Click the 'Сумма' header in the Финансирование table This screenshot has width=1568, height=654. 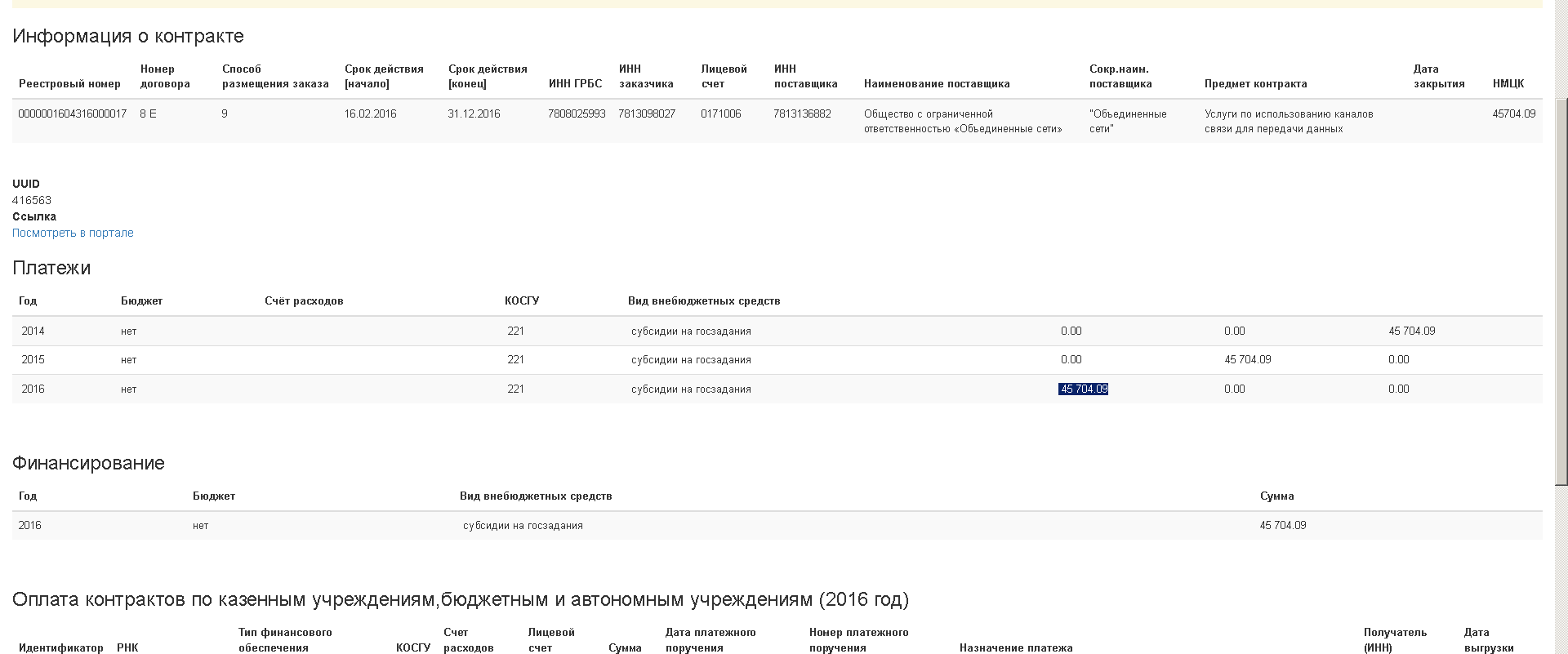[x=1276, y=496]
